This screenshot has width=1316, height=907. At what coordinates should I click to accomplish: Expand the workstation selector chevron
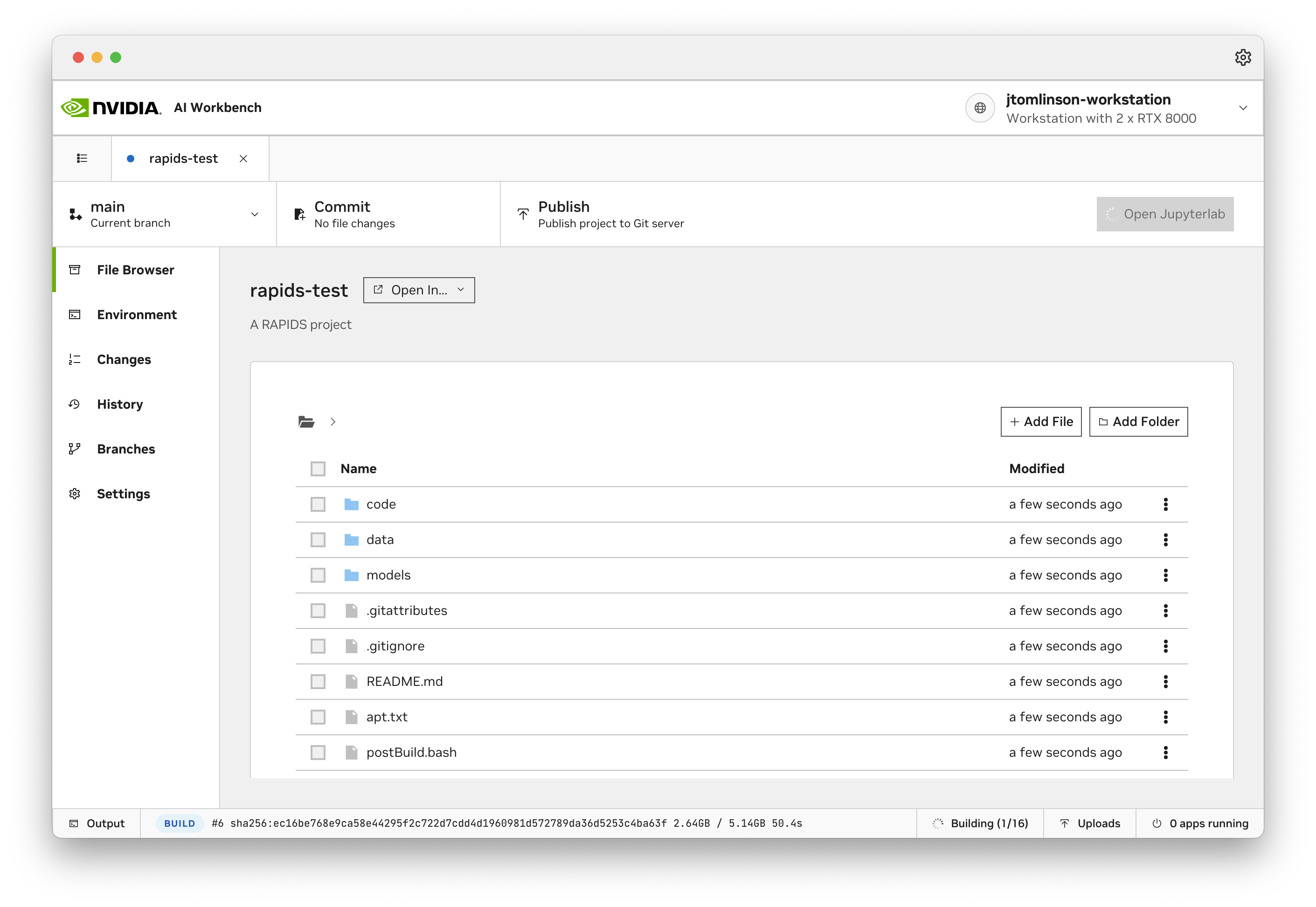[1243, 108]
